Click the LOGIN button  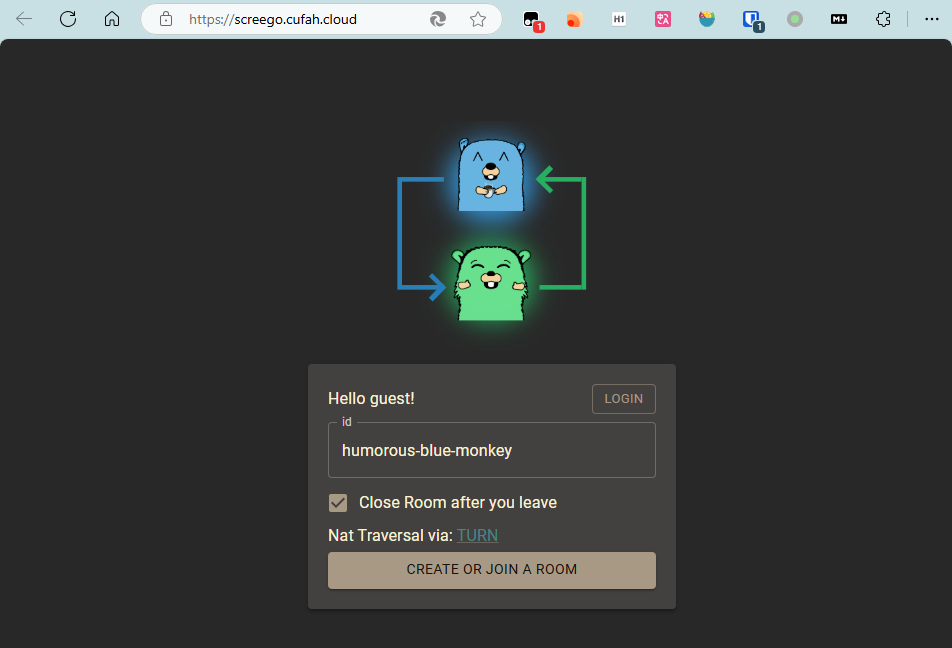(x=623, y=399)
